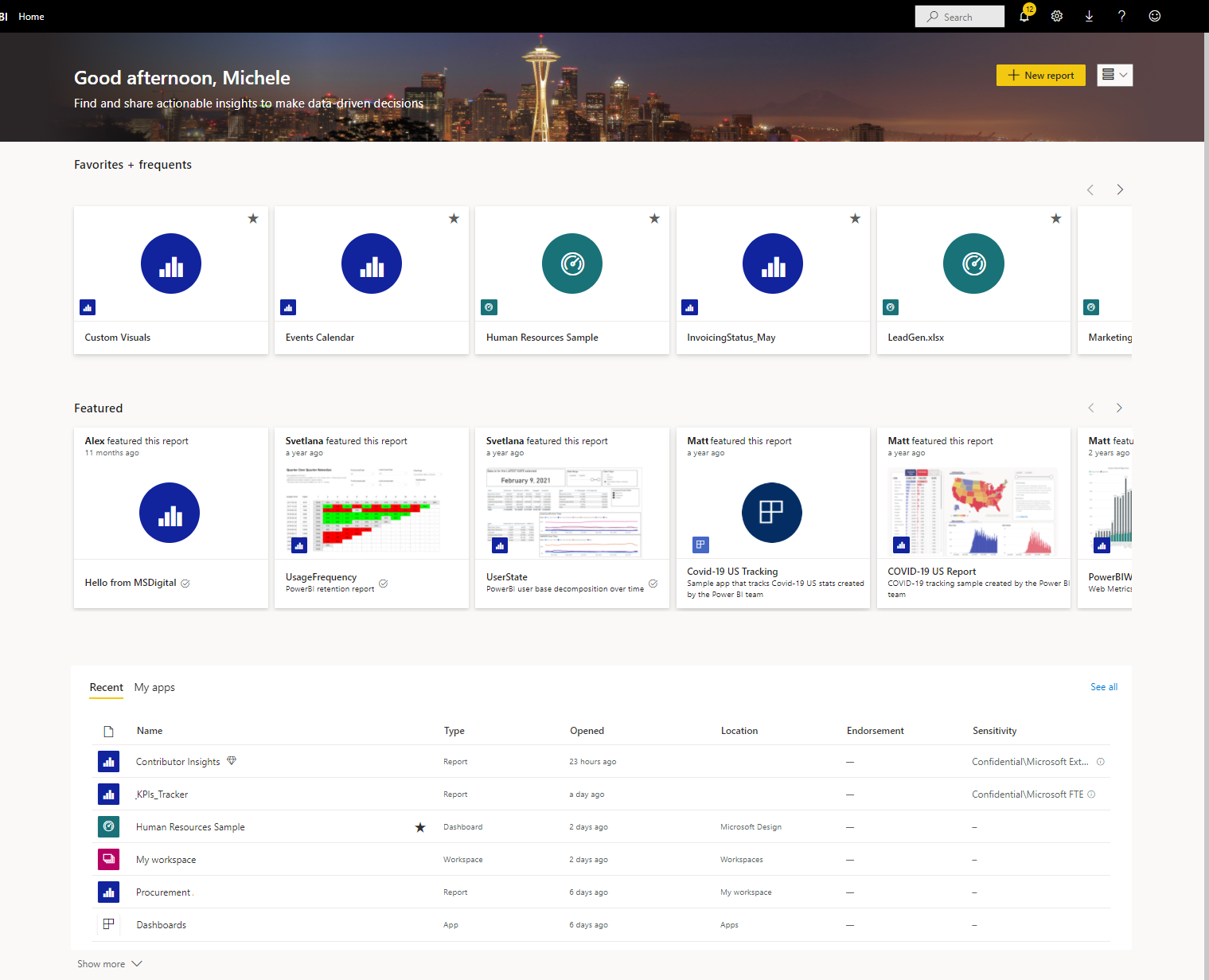Toggle star on Human Resources Sample card
Screen dimensions: 1209x980
tap(654, 218)
